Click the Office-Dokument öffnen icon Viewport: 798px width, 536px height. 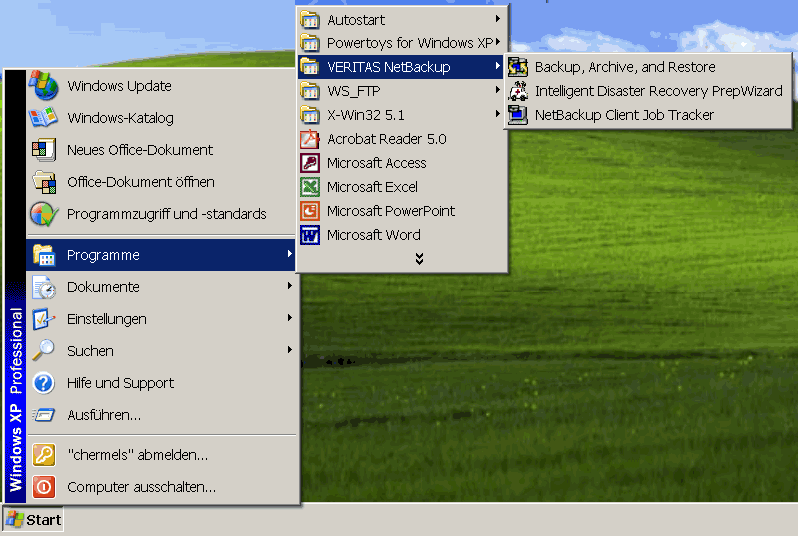click(x=44, y=182)
